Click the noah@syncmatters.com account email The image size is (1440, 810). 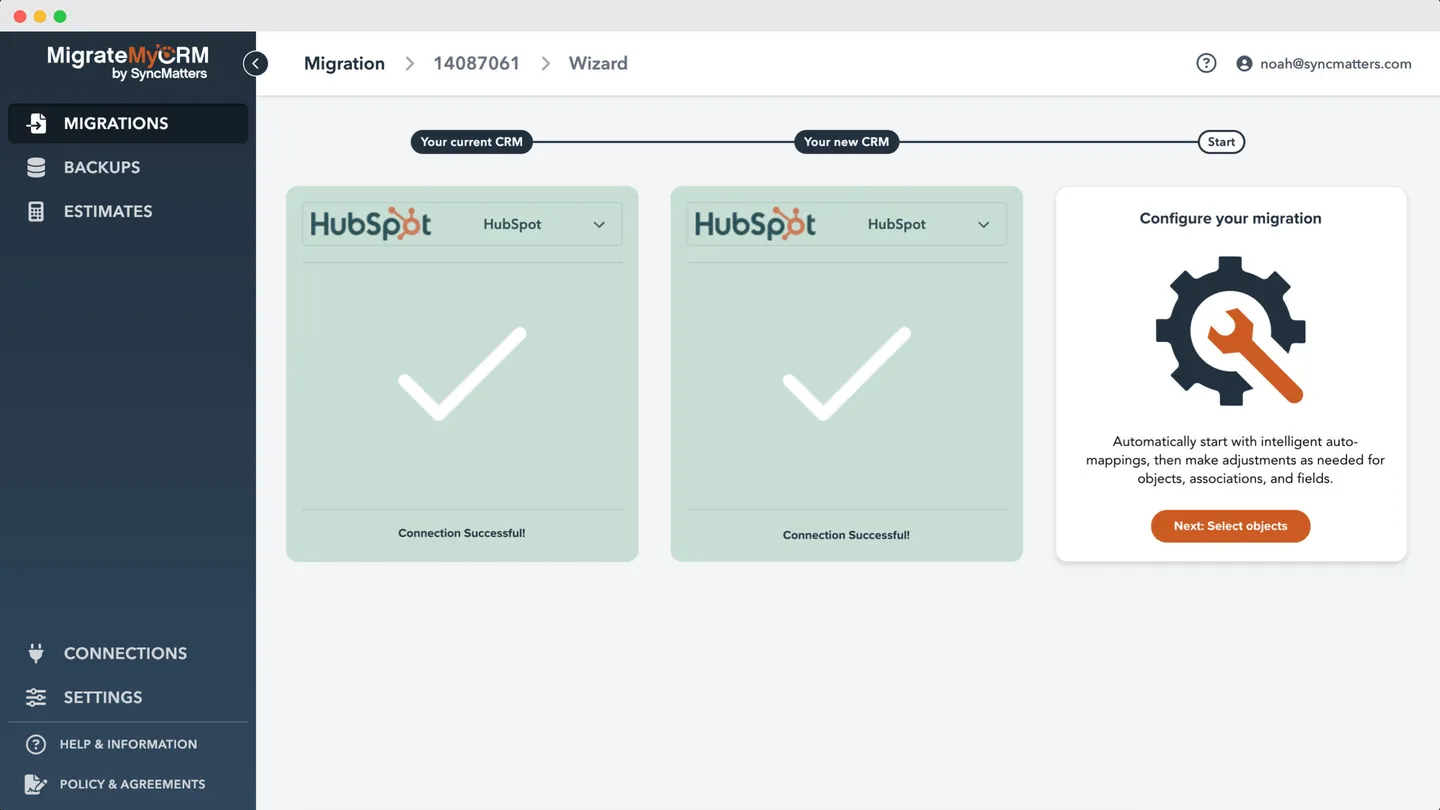[1336, 63]
